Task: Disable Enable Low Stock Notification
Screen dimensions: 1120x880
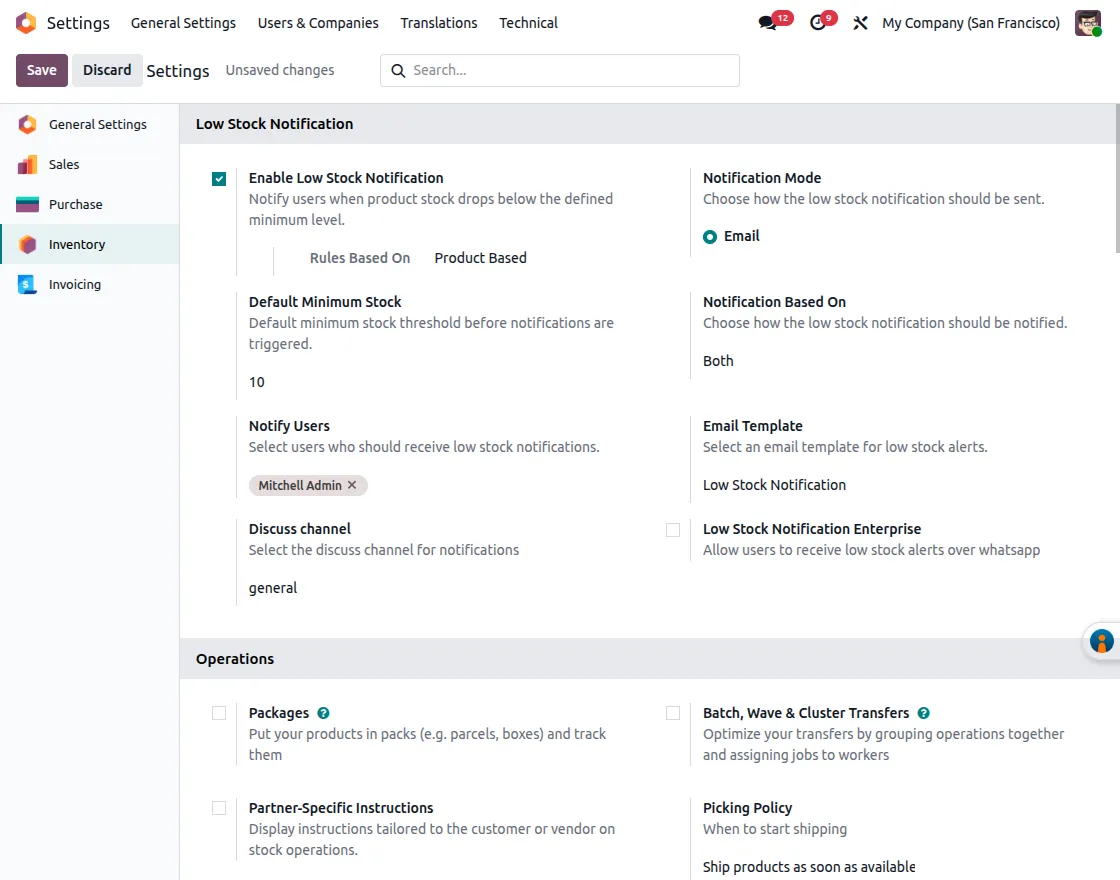Action: (218, 178)
